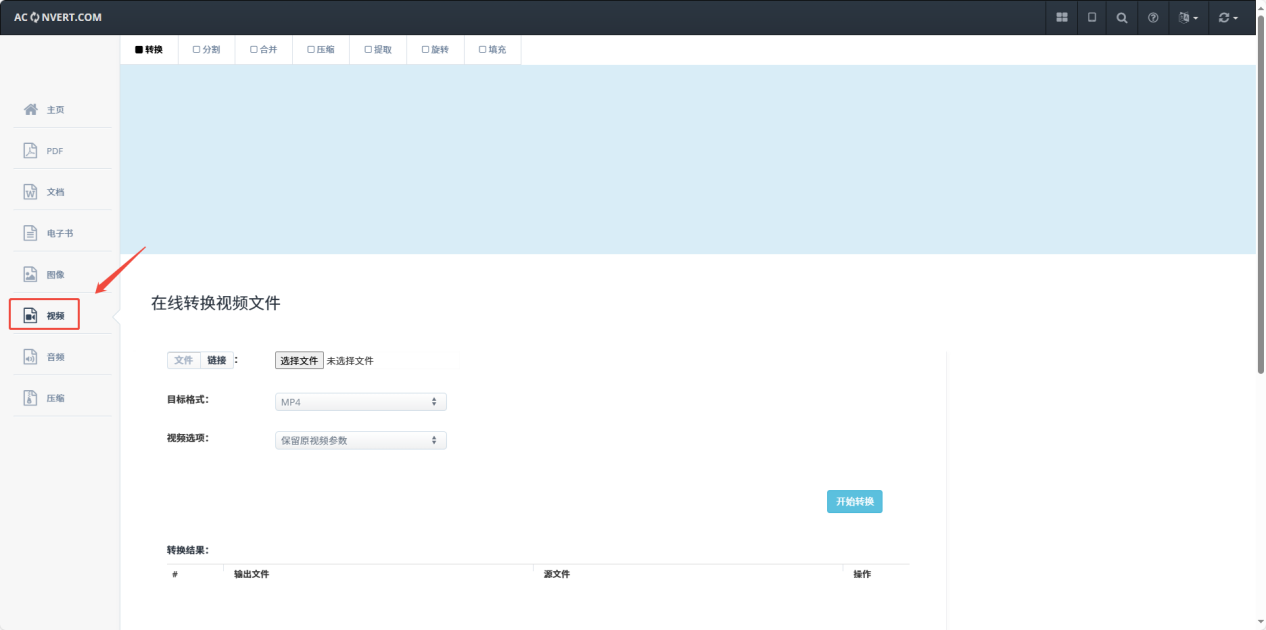The image size is (1266, 630).
Task: Click the help question mark icon
Action: (1153, 17)
